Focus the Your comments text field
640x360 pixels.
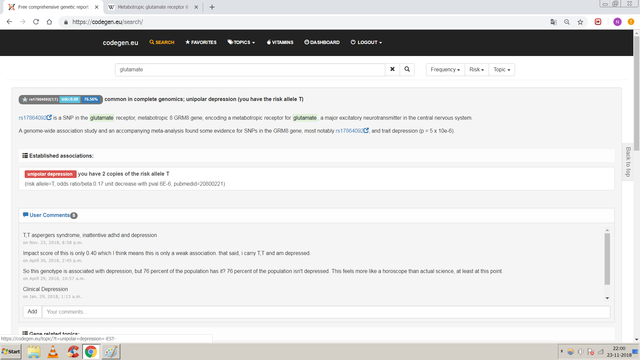tap(326, 312)
